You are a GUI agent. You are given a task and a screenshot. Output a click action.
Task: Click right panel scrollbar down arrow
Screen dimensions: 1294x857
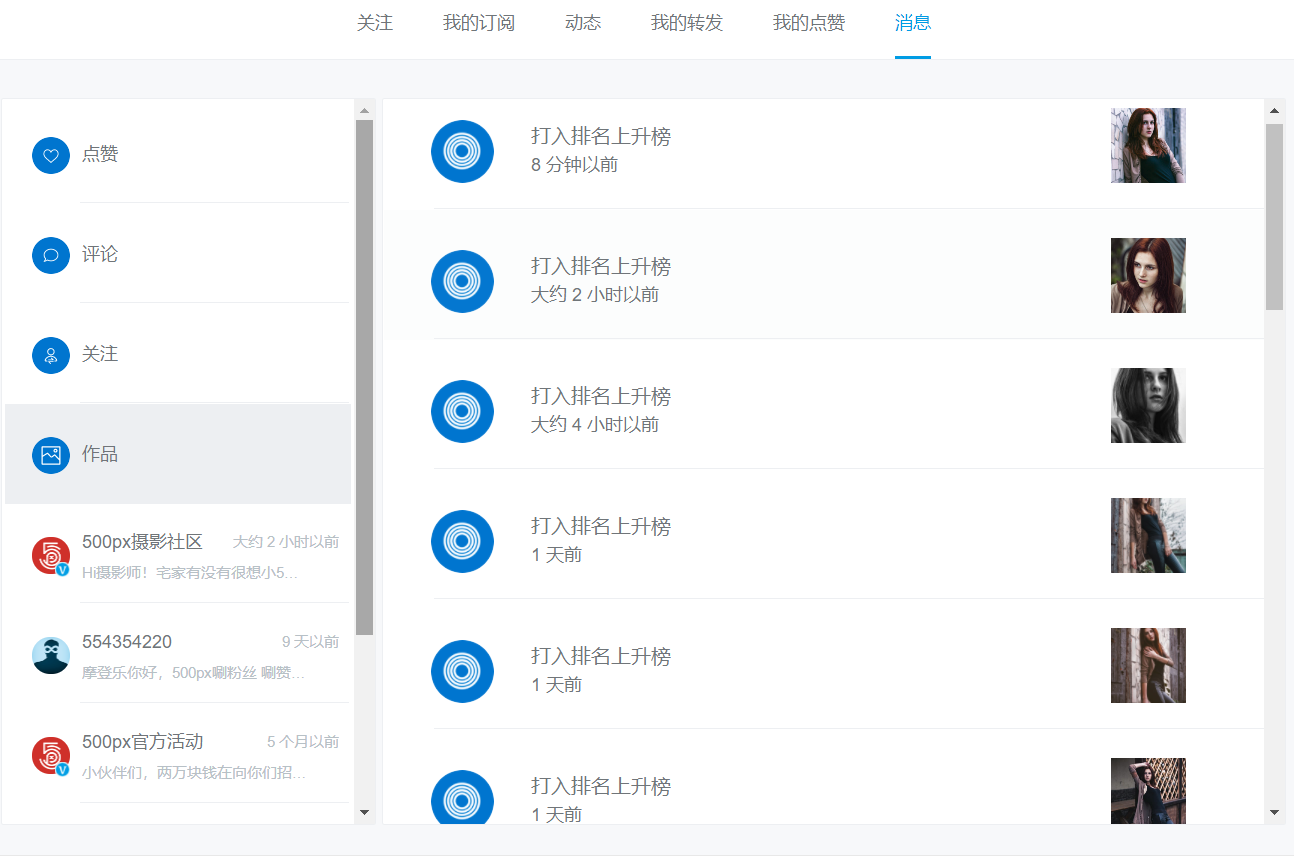pos(1274,813)
